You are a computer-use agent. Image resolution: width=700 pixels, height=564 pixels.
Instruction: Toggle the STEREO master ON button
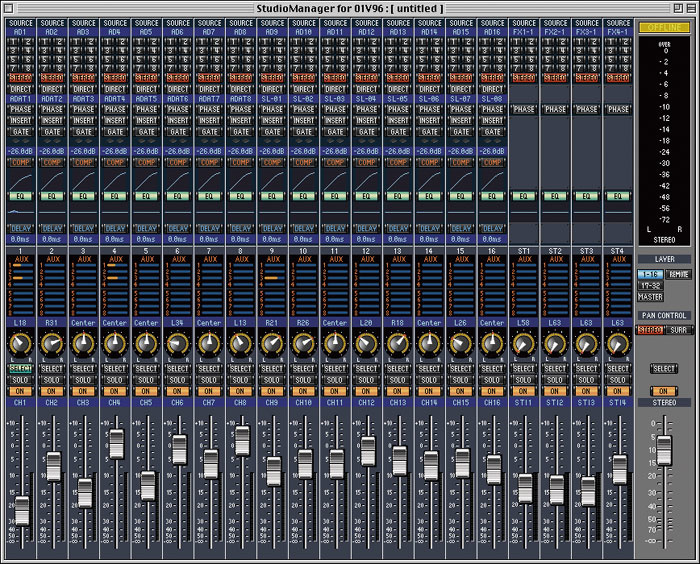click(663, 391)
